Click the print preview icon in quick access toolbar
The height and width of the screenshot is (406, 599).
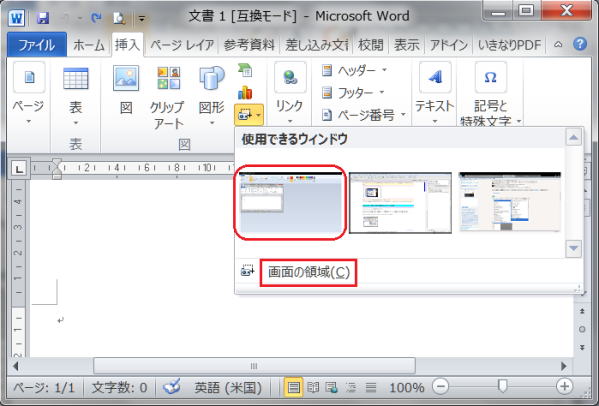coord(119,18)
